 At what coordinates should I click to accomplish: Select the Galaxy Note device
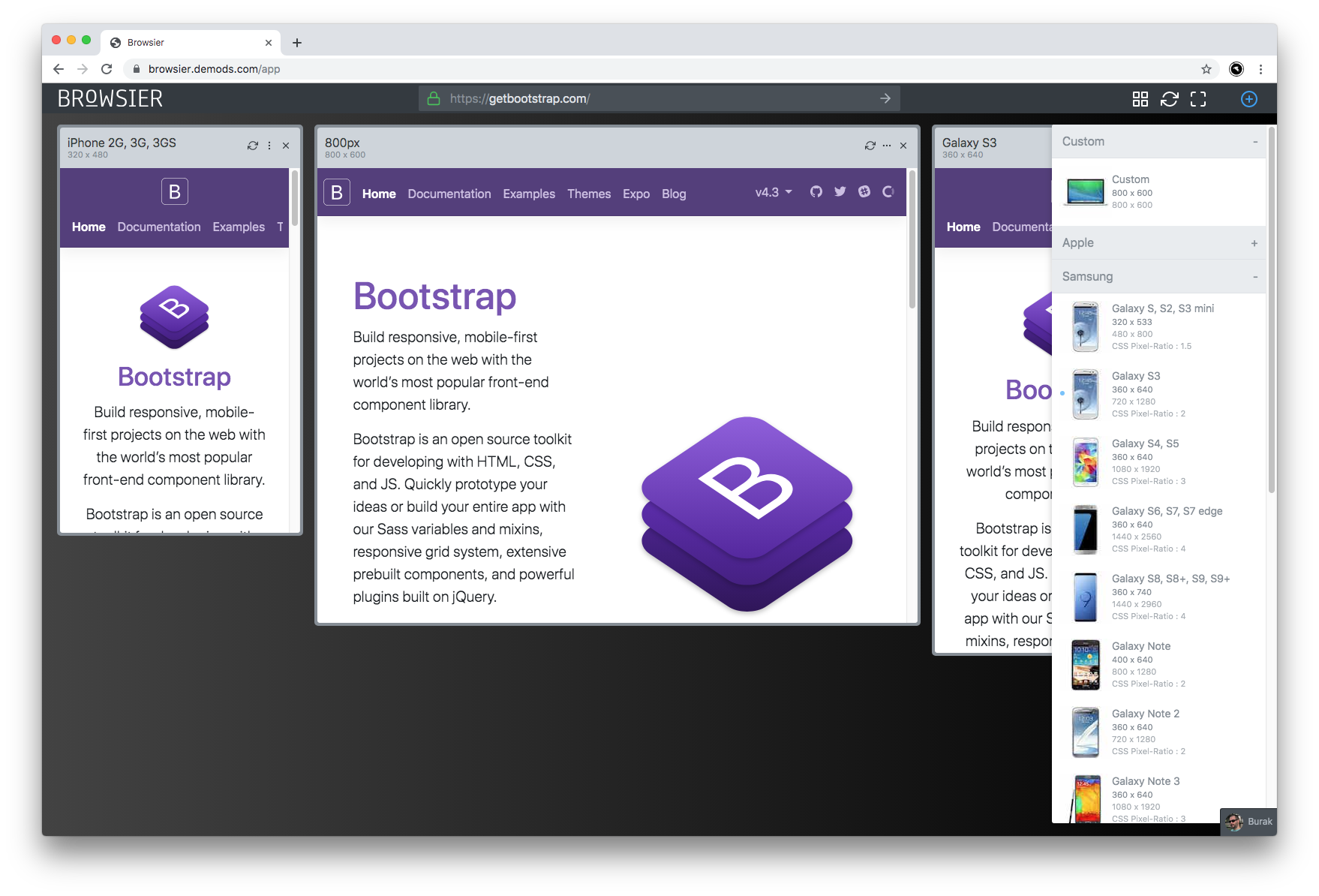1158,665
